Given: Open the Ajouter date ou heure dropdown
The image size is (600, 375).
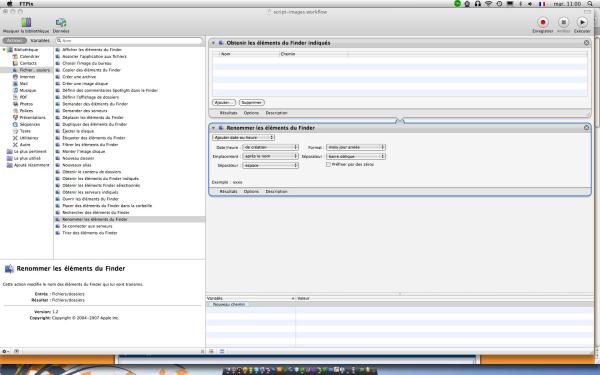Looking at the screenshot, I should pos(243,137).
